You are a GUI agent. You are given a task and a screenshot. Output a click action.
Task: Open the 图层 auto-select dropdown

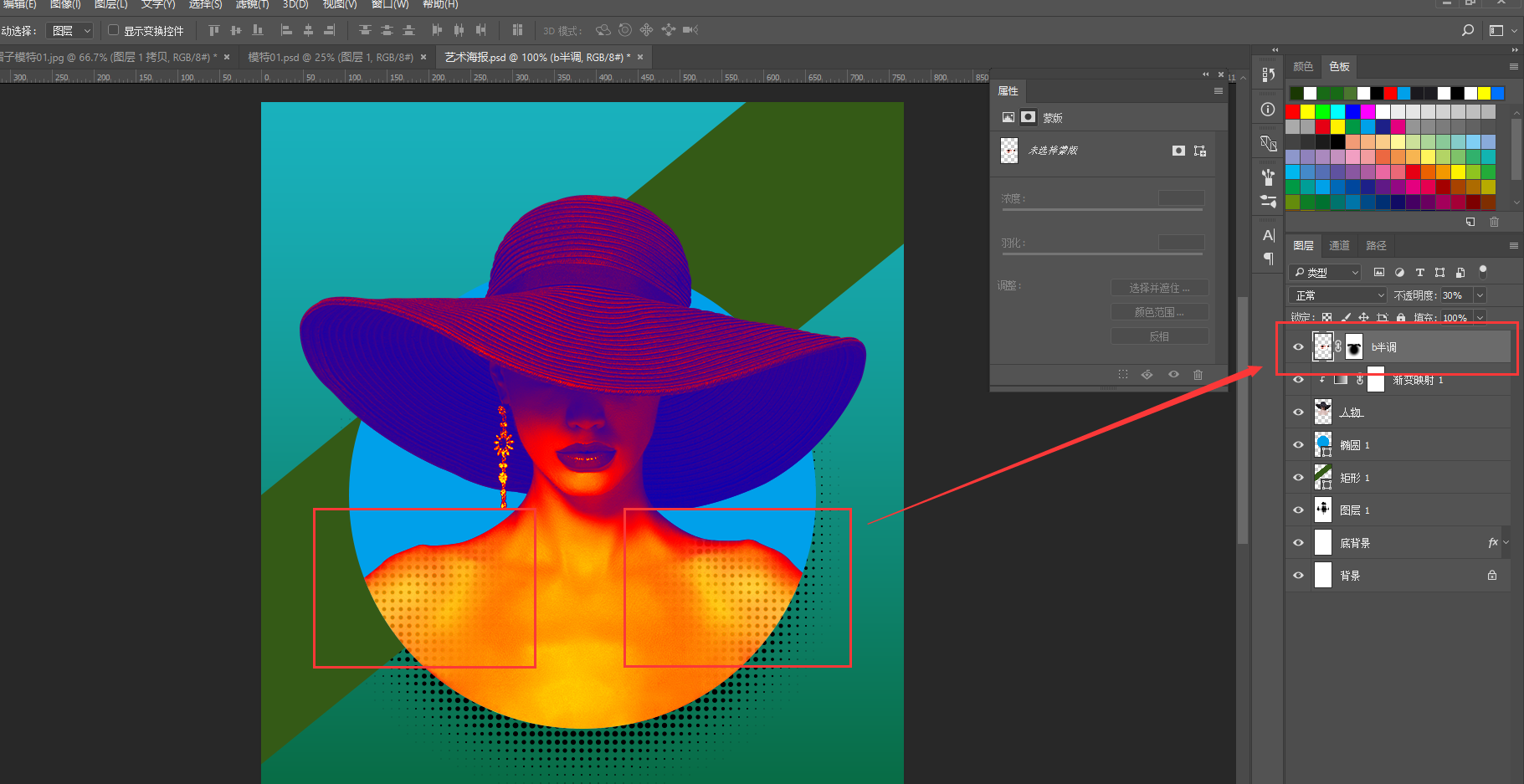69,31
